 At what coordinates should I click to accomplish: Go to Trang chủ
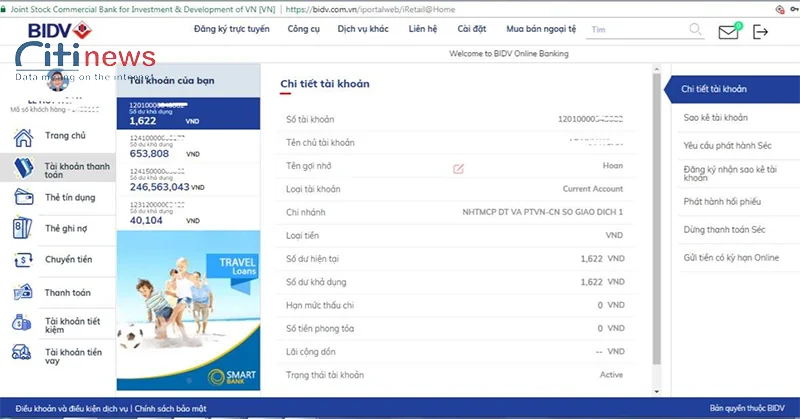[x=65, y=136]
